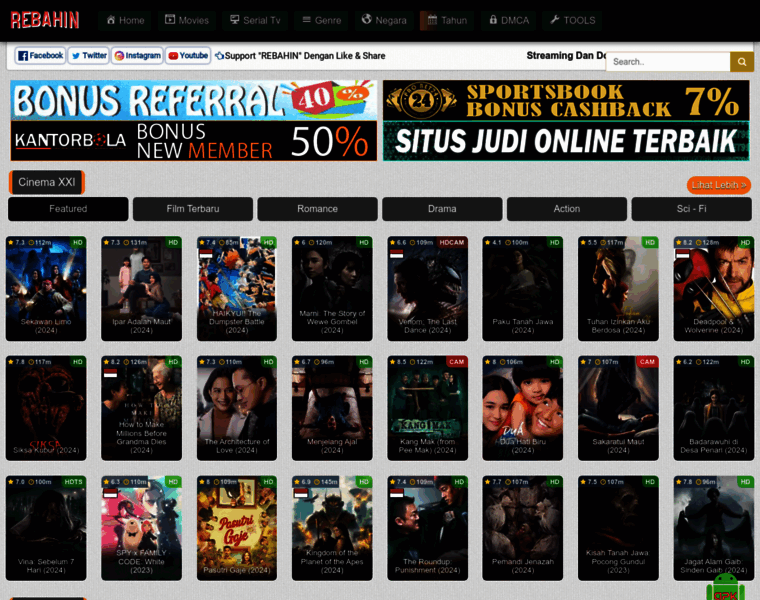Open SPY x FAMILY CODE: White poster
Viewport: 760px width, 600px height.
pyautogui.click(x=142, y=528)
